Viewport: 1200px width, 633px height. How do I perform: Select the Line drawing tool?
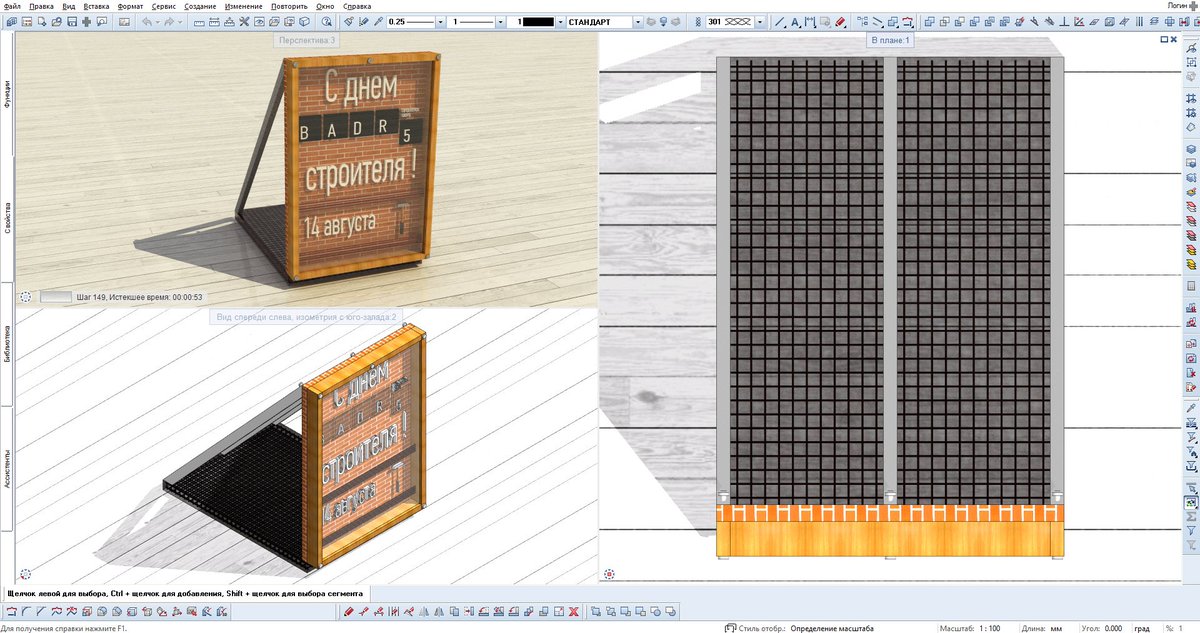(781, 21)
